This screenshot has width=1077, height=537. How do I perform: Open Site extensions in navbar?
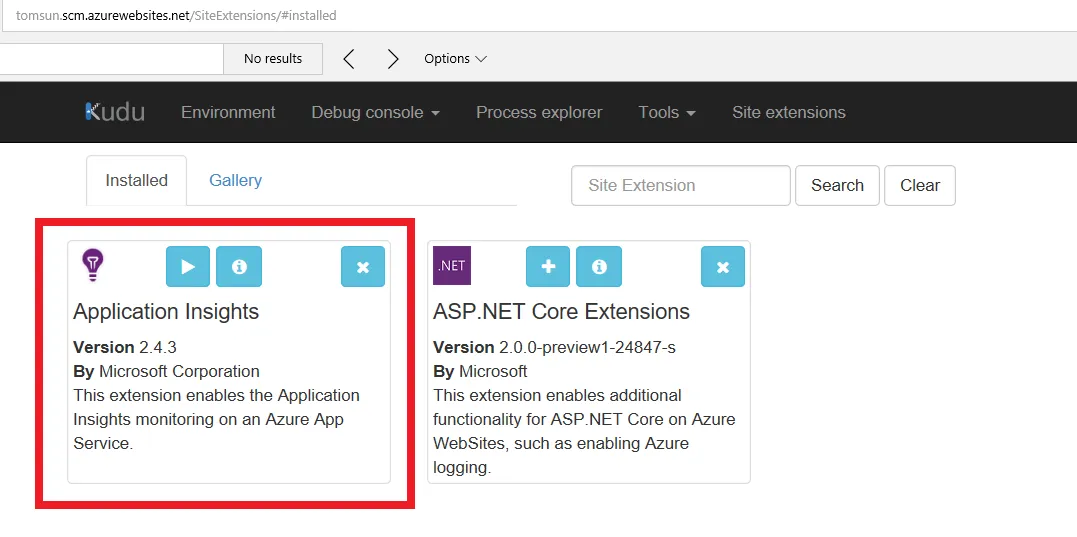pos(789,113)
